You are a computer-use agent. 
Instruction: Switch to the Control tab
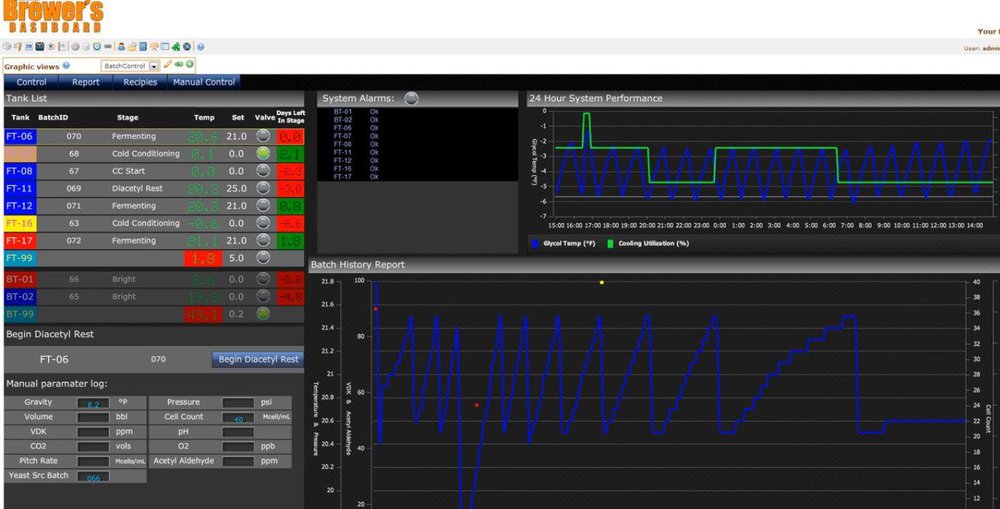click(x=31, y=82)
